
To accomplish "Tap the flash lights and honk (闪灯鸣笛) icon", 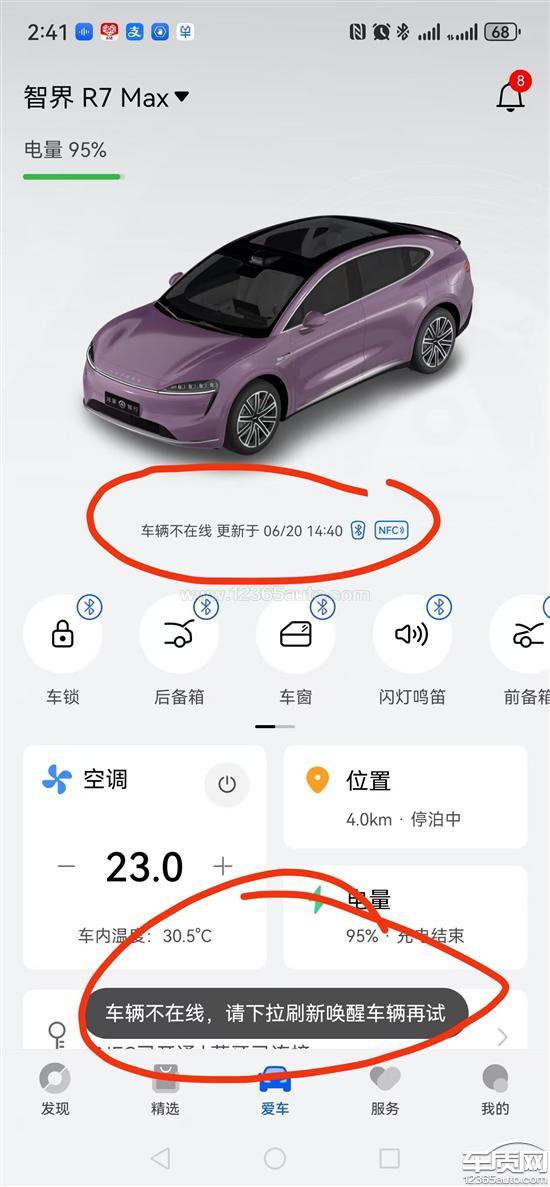I will click(412, 634).
